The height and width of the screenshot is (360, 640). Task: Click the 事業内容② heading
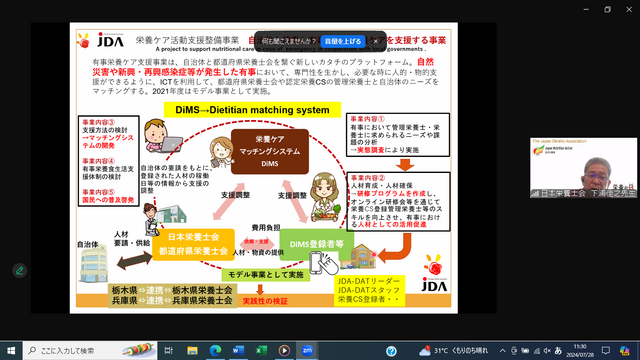368,178
